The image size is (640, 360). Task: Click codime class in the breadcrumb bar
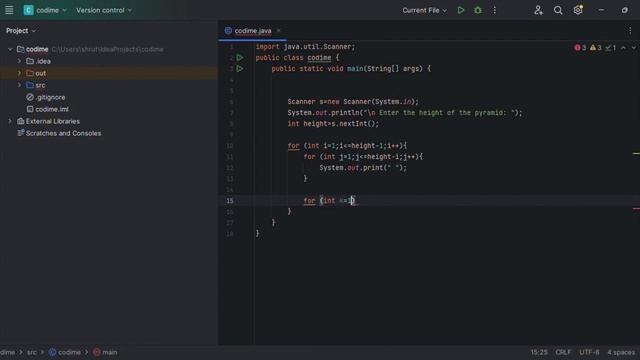tap(64, 352)
